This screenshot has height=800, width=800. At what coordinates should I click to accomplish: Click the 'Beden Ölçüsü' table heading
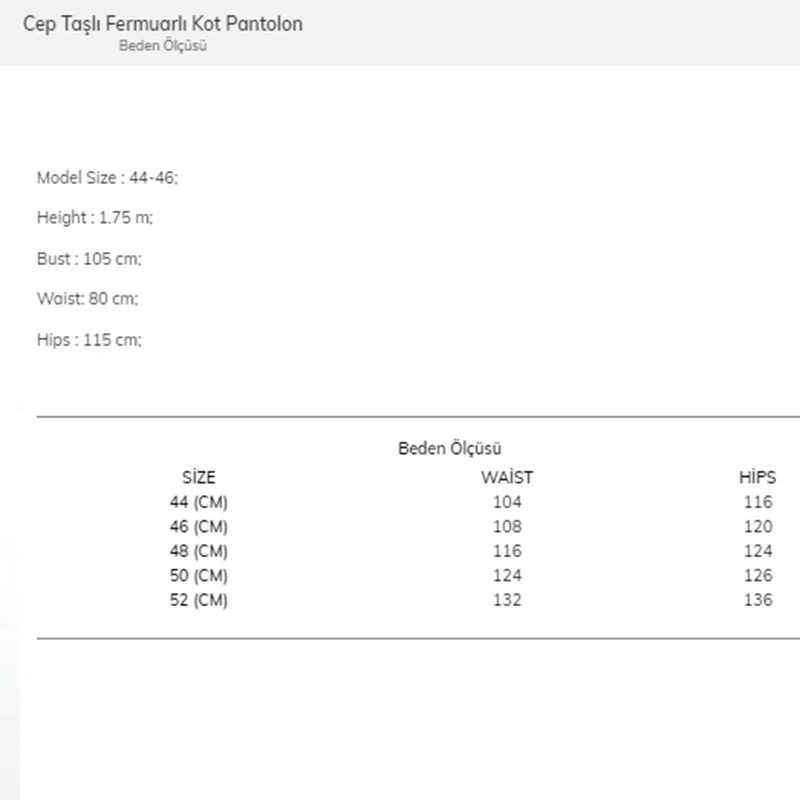449,449
